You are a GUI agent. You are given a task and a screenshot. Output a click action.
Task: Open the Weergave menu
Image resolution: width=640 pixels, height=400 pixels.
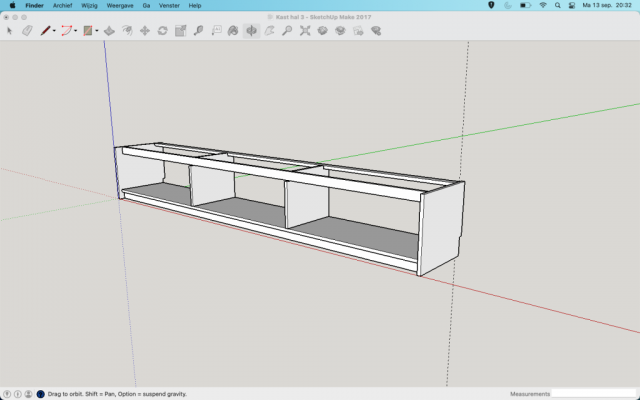120,6
